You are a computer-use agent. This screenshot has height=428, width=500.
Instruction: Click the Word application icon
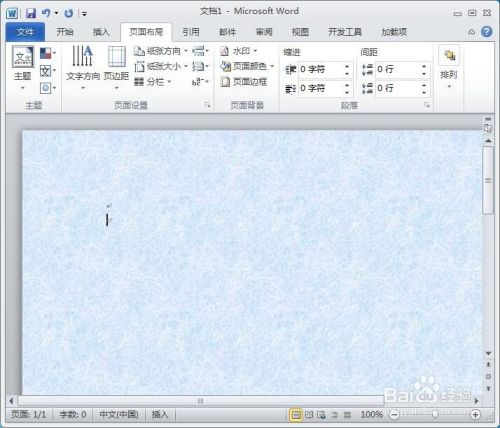click(12, 13)
